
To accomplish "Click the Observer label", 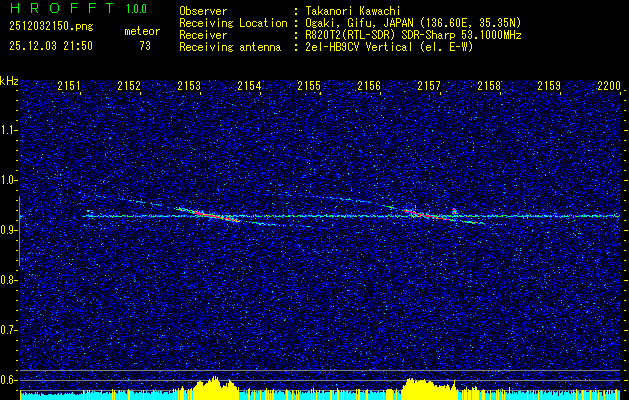I will (203, 11).
